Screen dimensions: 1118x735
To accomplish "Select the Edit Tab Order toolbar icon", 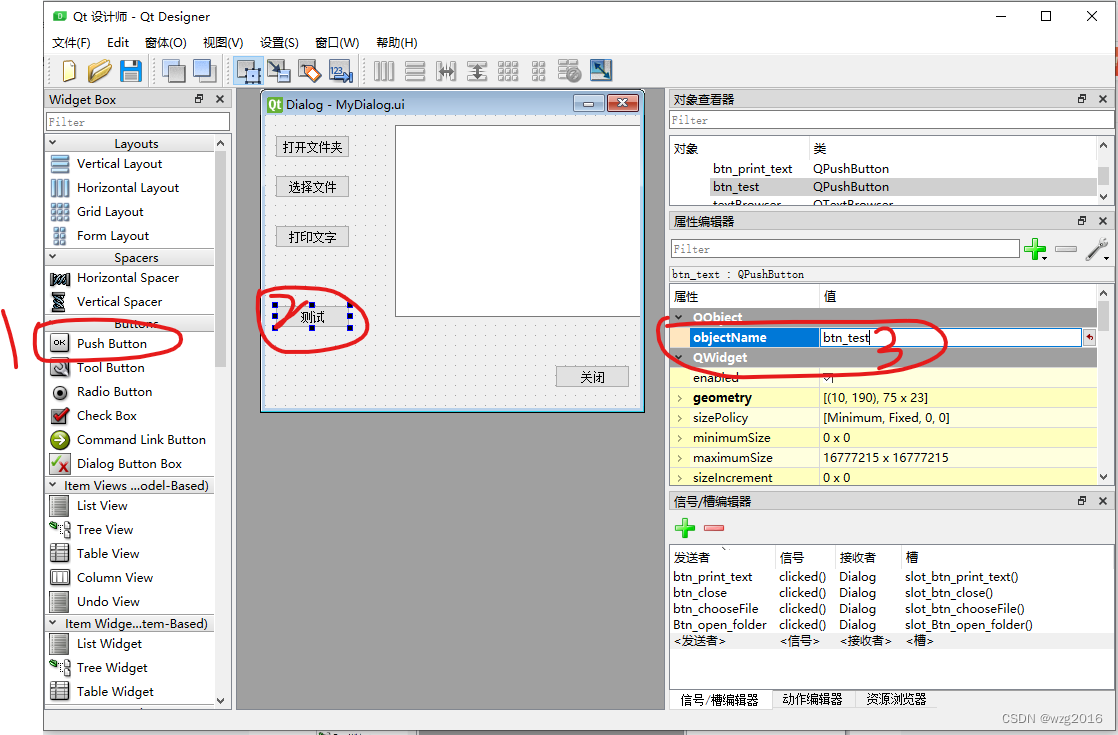I will pos(340,70).
